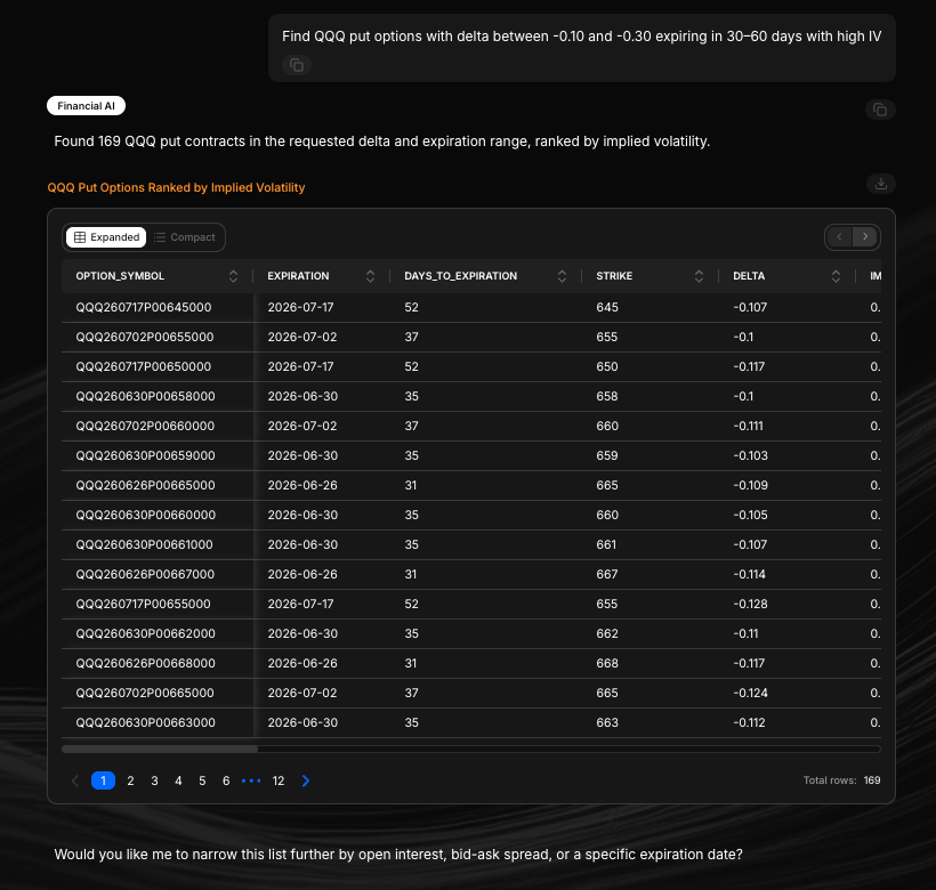Select row QQQ260702P00660000
Viewport: 936px width, 890px height.
[471, 426]
